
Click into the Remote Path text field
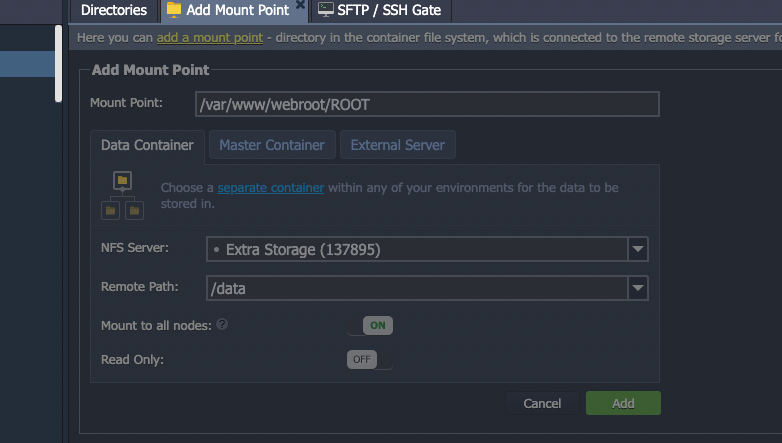(x=415, y=288)
